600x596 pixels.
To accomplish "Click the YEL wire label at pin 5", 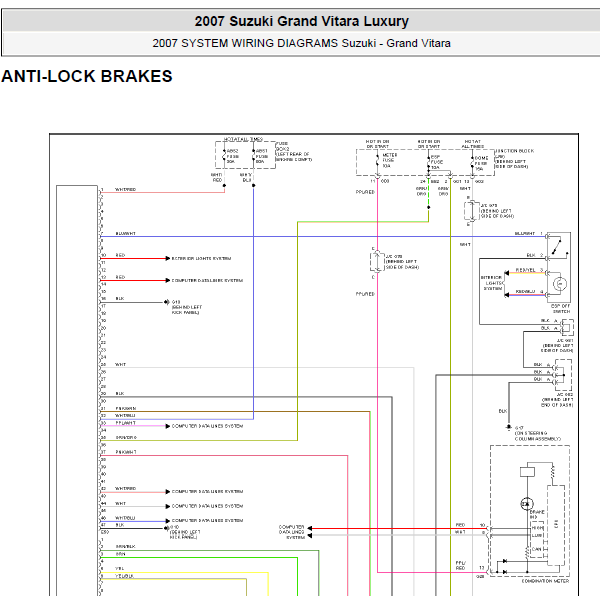I will pos(119,568).
